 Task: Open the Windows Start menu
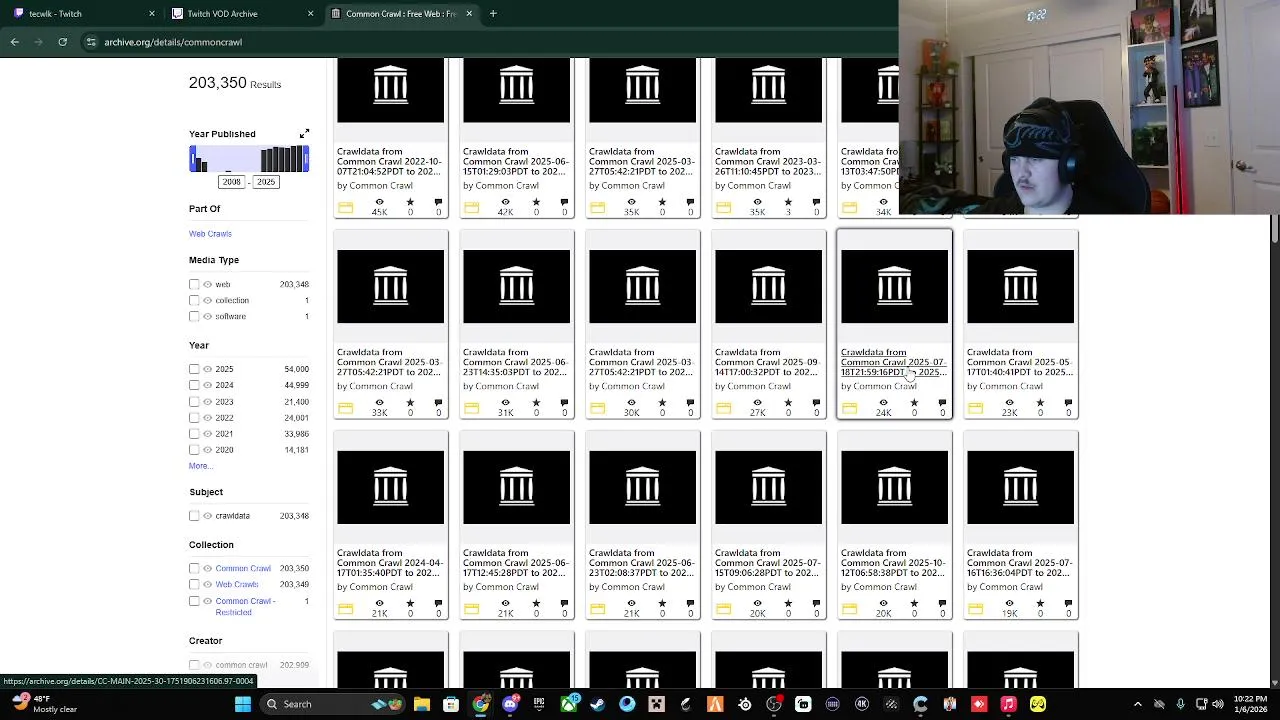point(242,704)
